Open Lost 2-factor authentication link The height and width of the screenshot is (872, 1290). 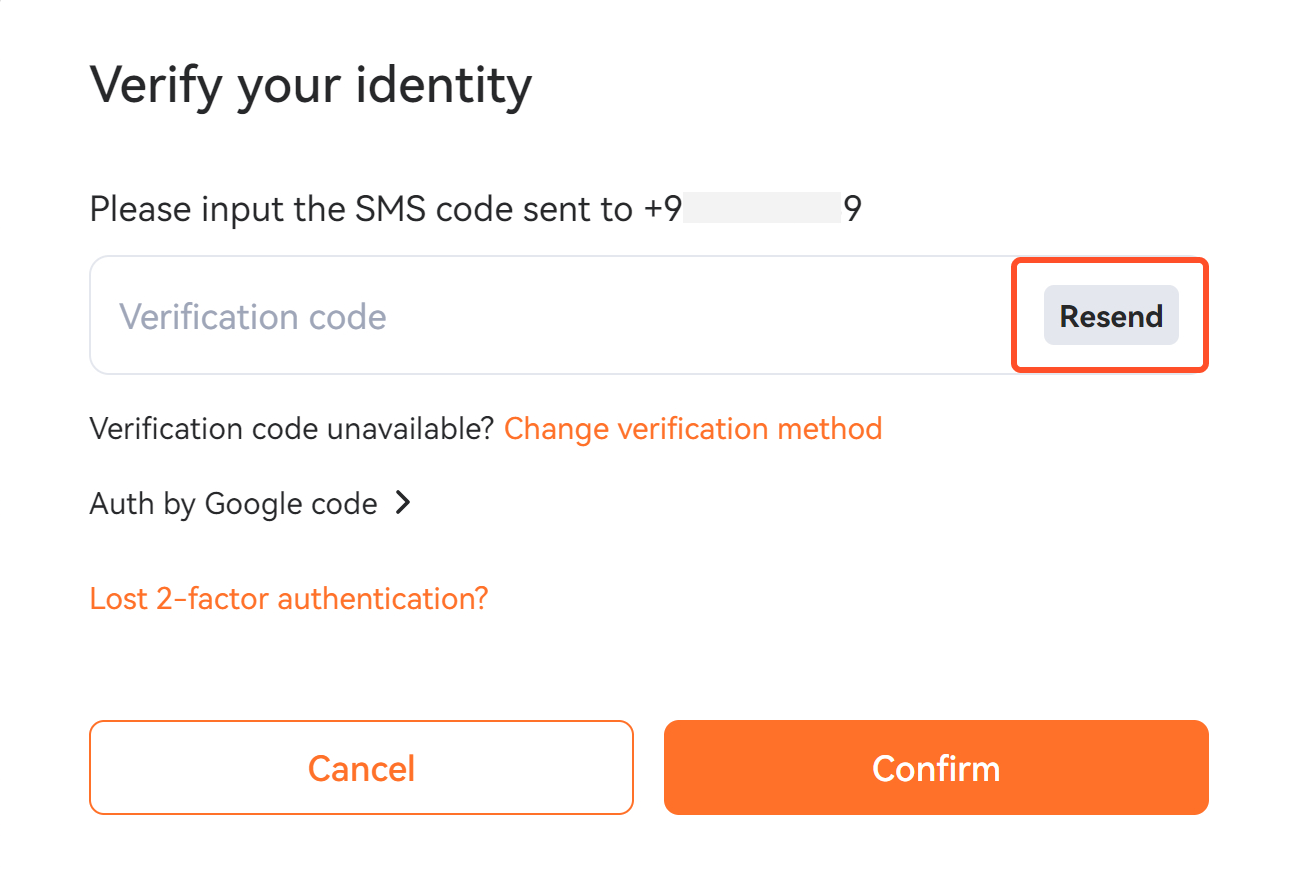pyautogui.click(x=289, y=599)
